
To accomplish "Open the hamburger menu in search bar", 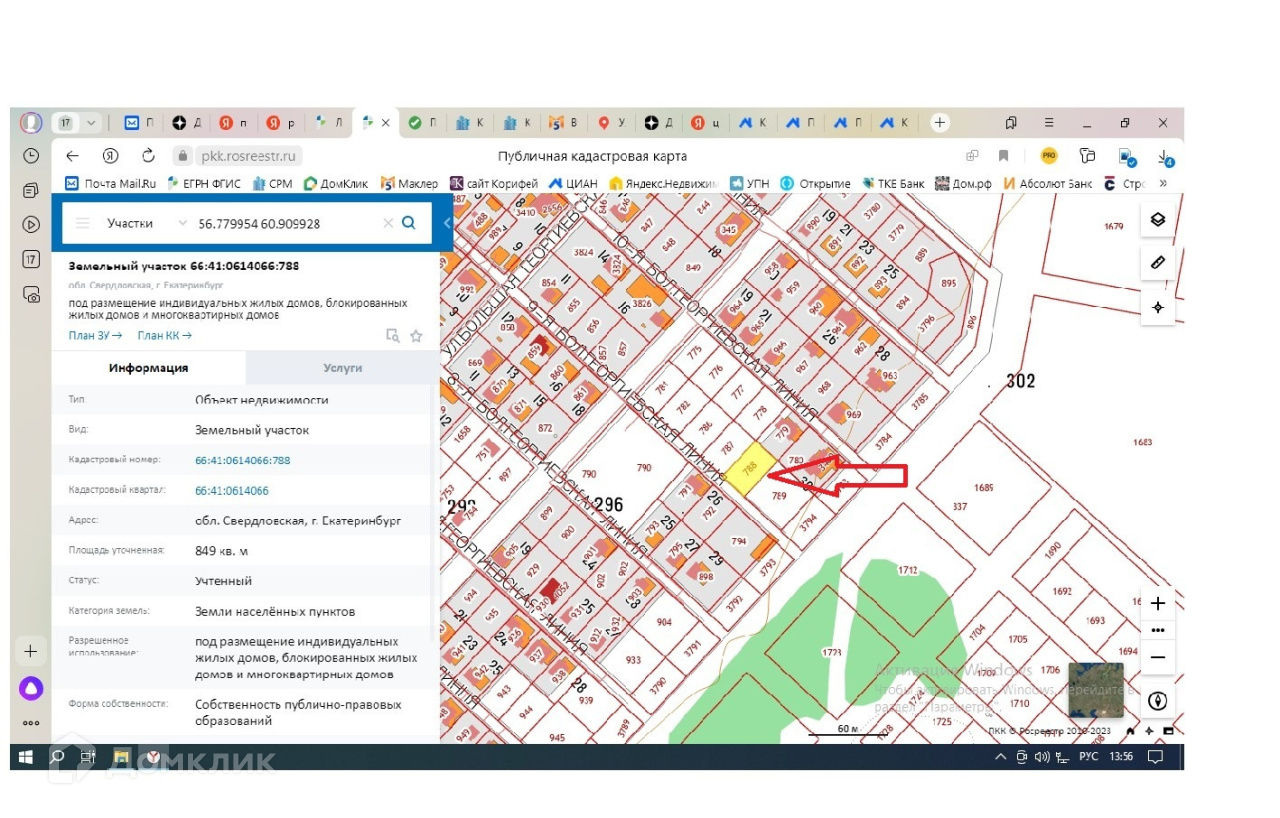I will [x=83, y=223].
